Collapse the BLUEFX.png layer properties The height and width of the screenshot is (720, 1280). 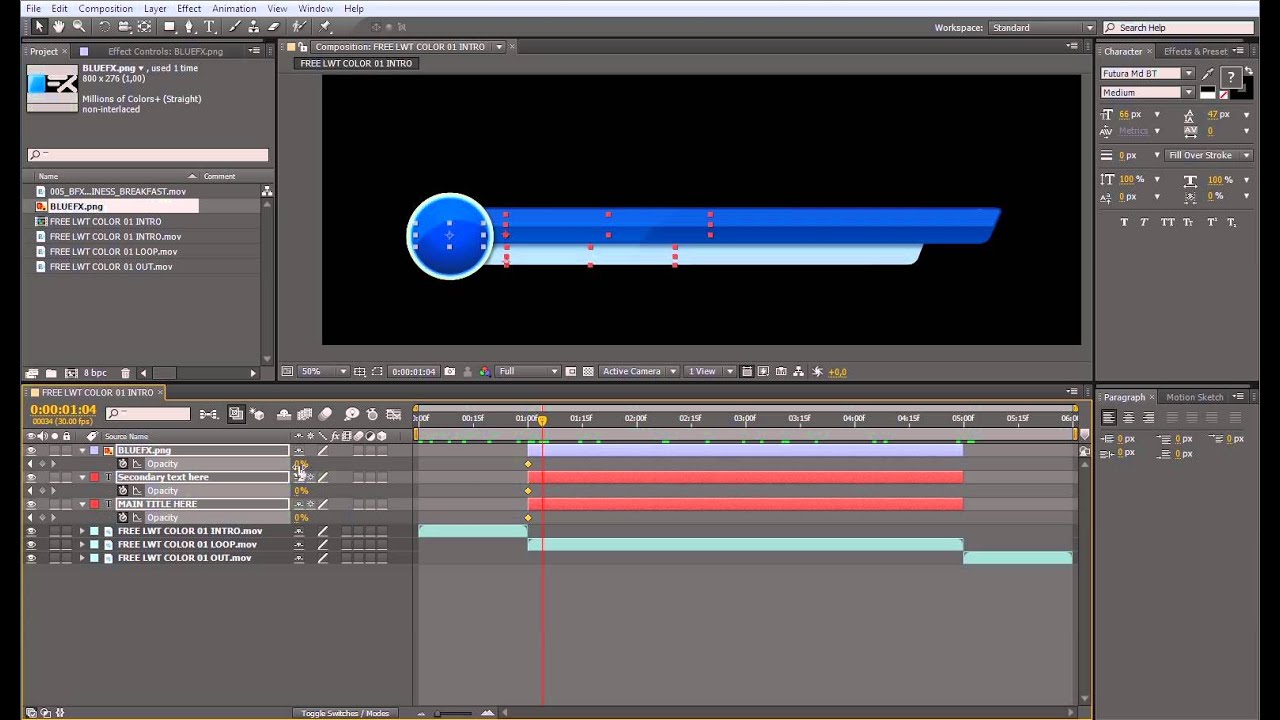coord(82,451)
